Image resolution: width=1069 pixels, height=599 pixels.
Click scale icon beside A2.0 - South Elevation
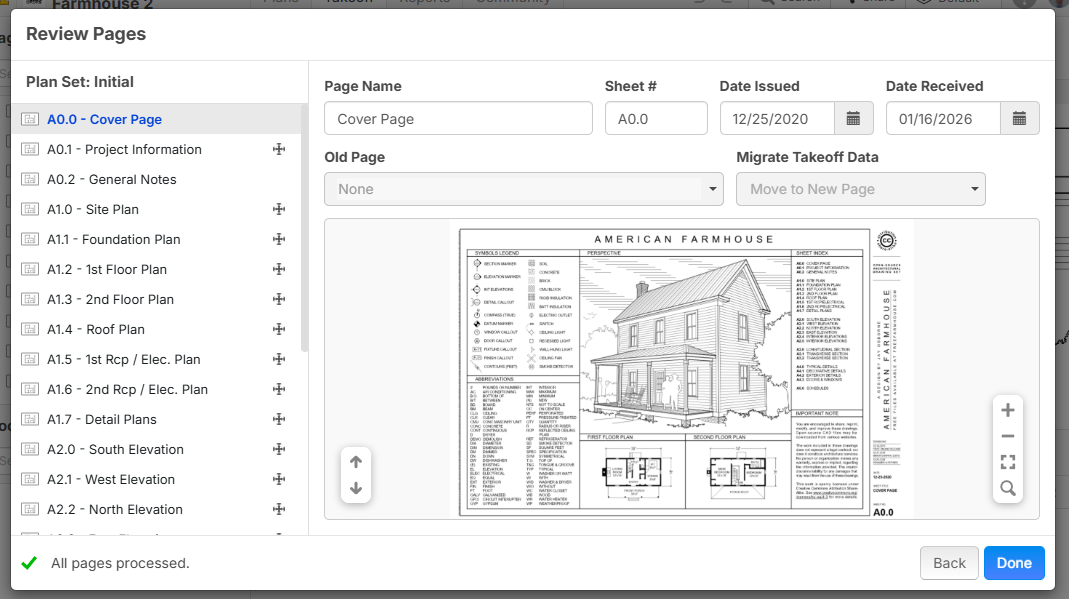(x=279, y=449)
